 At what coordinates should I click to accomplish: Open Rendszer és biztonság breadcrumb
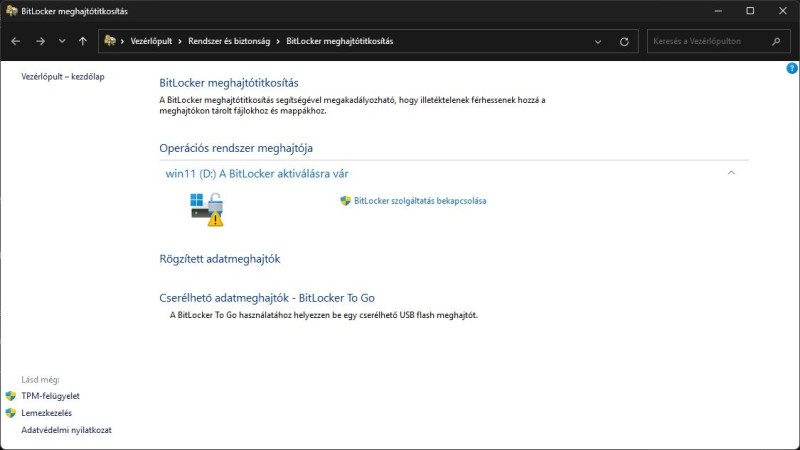[229, 41]
